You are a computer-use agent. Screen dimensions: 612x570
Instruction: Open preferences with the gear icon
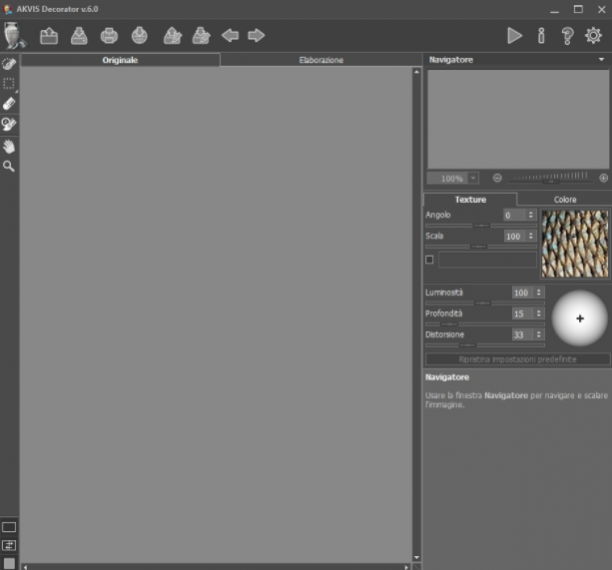pyautogui.click(x=593, y=36)
